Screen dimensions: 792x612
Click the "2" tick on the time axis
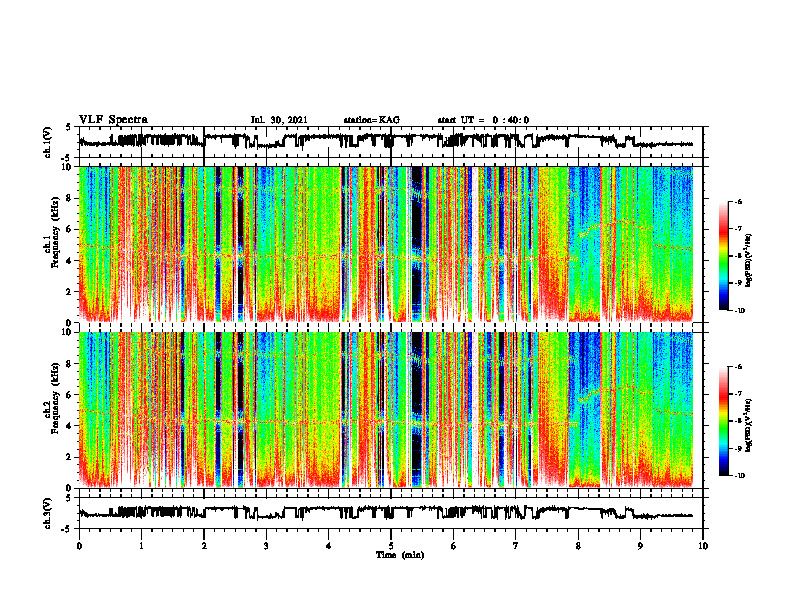pyautogui.click(x=204, y=546)
